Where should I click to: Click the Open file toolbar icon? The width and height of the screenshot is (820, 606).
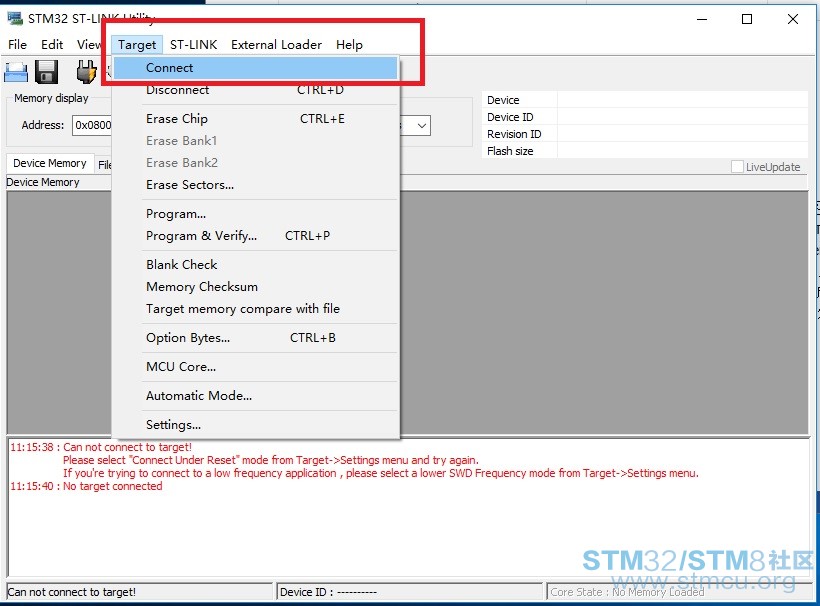[16, 72]
